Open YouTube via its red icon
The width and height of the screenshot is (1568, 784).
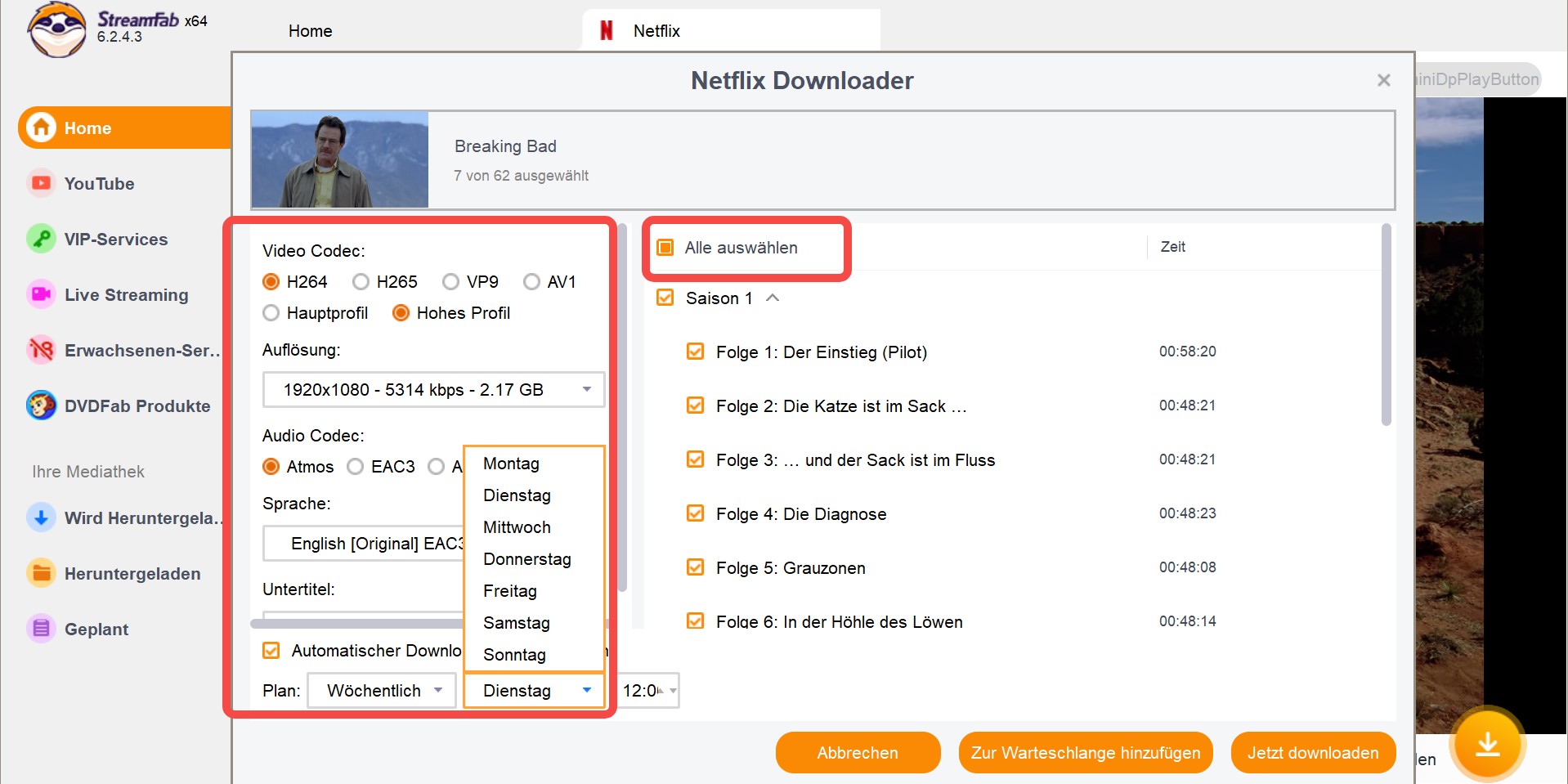pos(41,183)
